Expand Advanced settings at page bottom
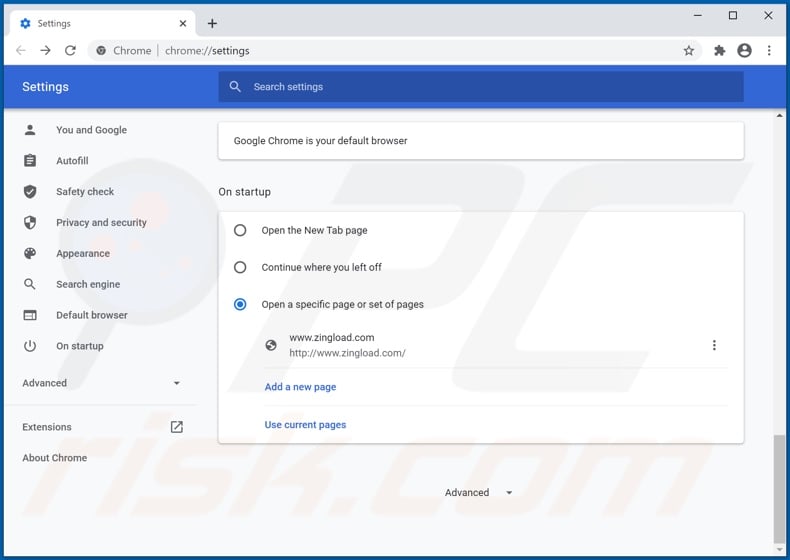790x560 pixels. click(x=479, y=493)
